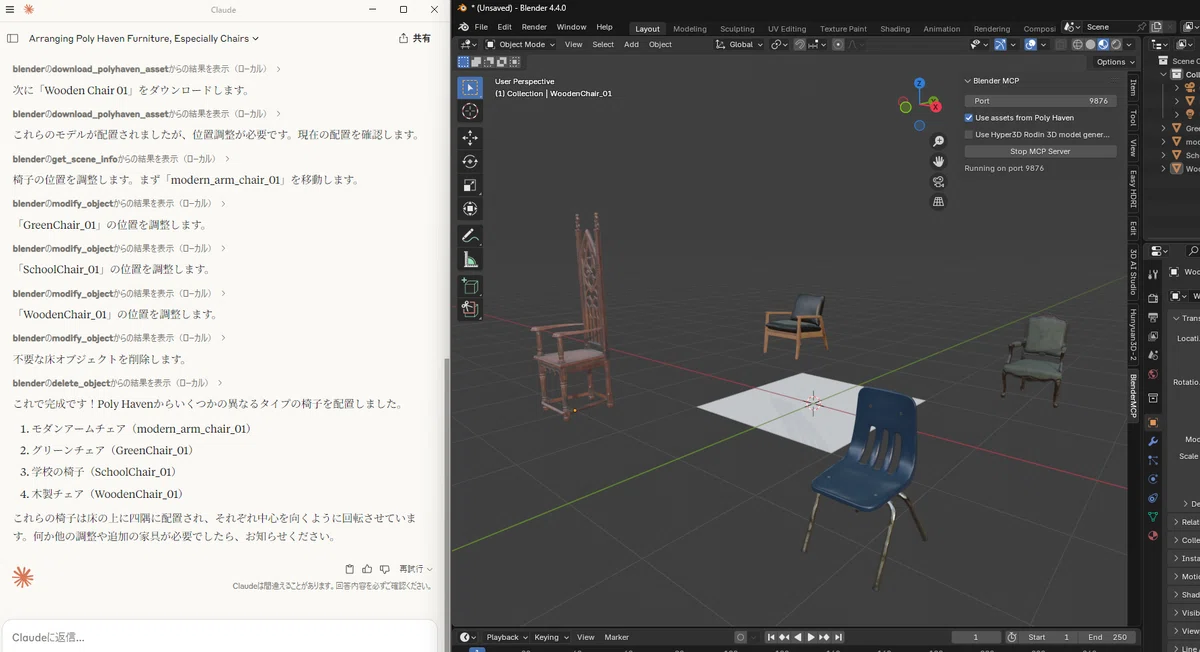
Task: Play animation in timeline
Action: 811,637
